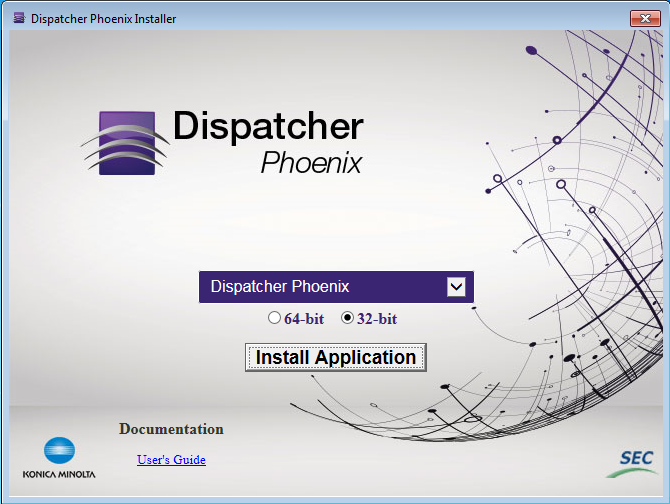Close the Dispatcher Phoenix Installer window
Viewport: 670px width, 504px height.
pyautogui.click(x=645, y=18)
